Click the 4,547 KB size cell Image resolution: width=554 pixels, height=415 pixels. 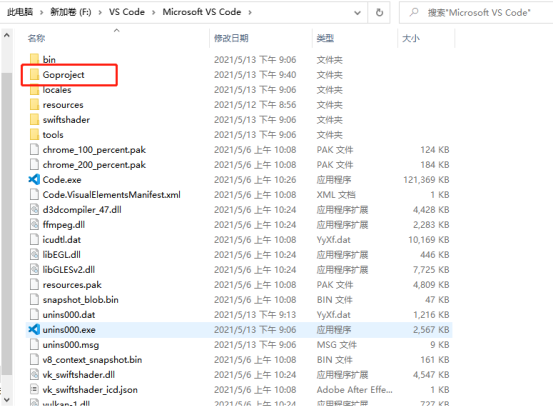point(431,375)
